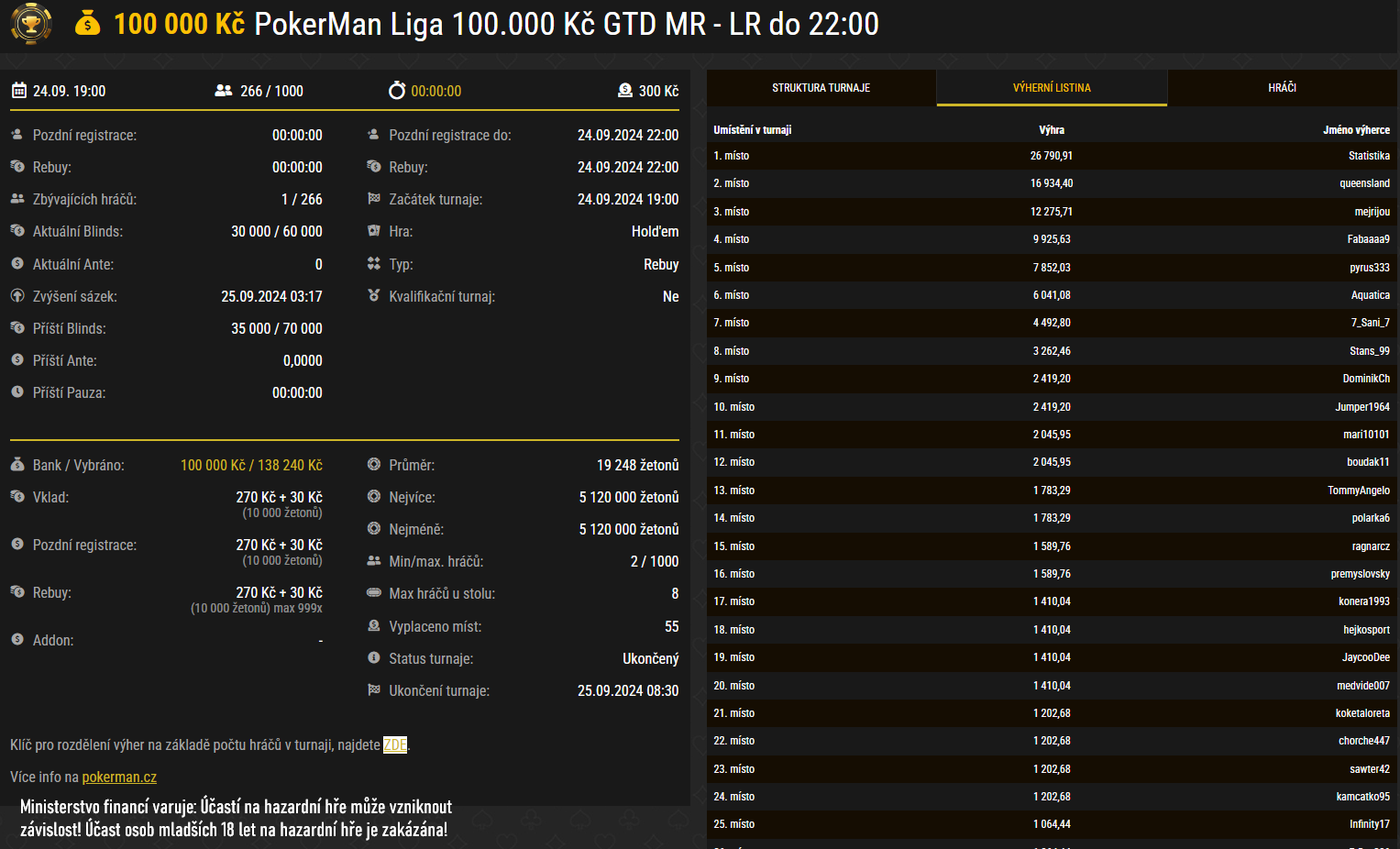Click the info icon next to Status turnaje
Viewport: 1400px width, 849px height.
pos(374,658)
